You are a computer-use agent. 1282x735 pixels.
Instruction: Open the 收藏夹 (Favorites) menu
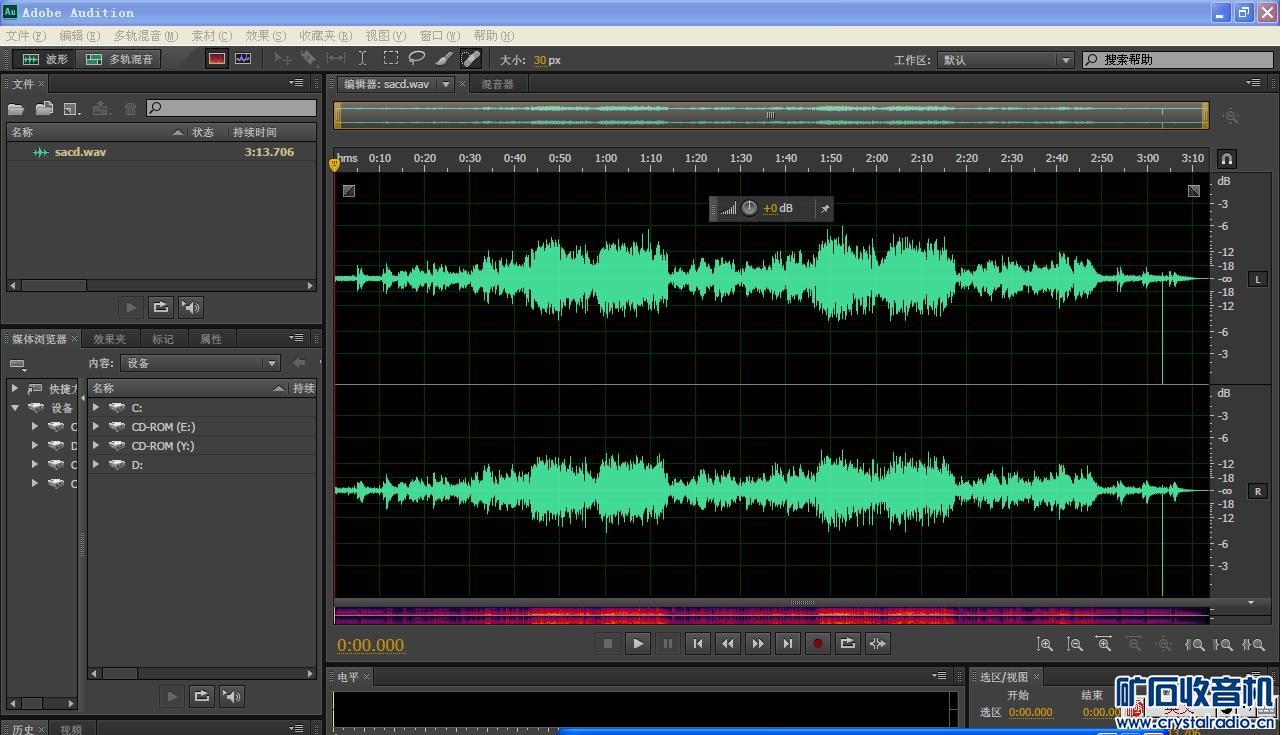(x=325, y=36)
